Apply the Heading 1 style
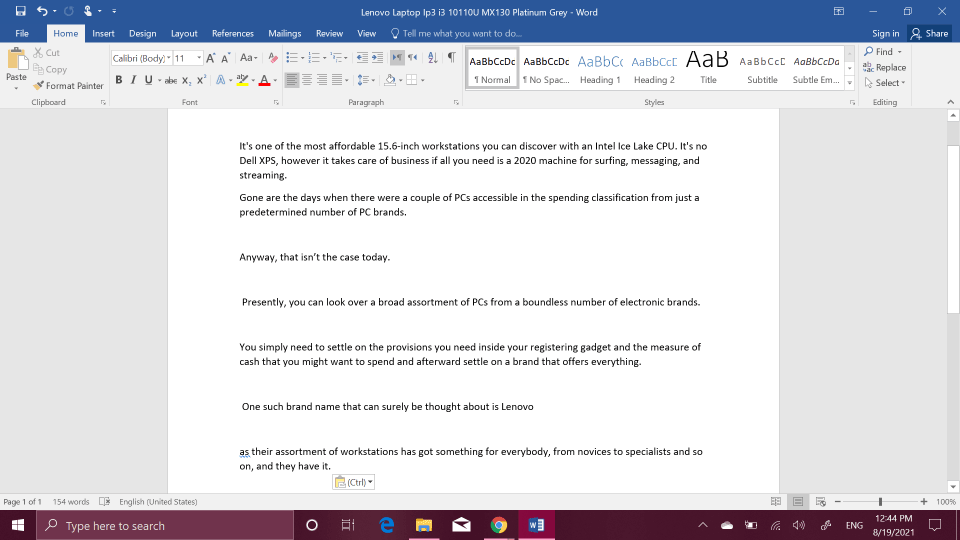The image size is (960, 540). click(x=600, y=69)
